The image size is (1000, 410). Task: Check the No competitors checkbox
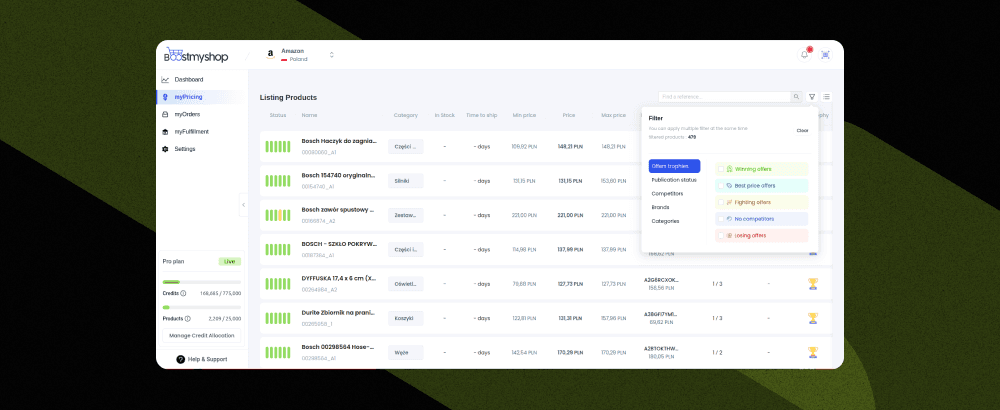721,219
